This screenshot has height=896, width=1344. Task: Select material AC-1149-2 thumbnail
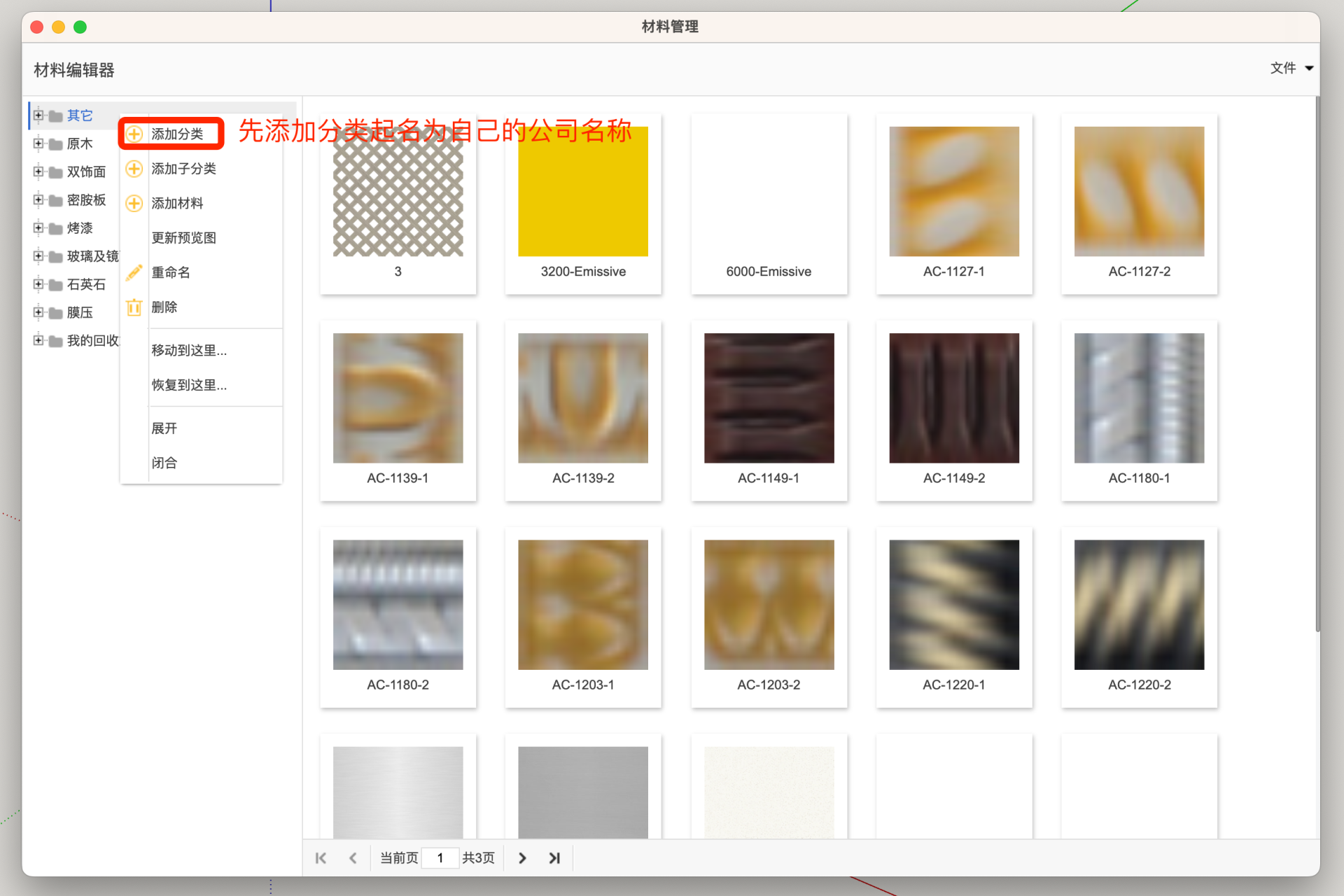click(954, 398)
